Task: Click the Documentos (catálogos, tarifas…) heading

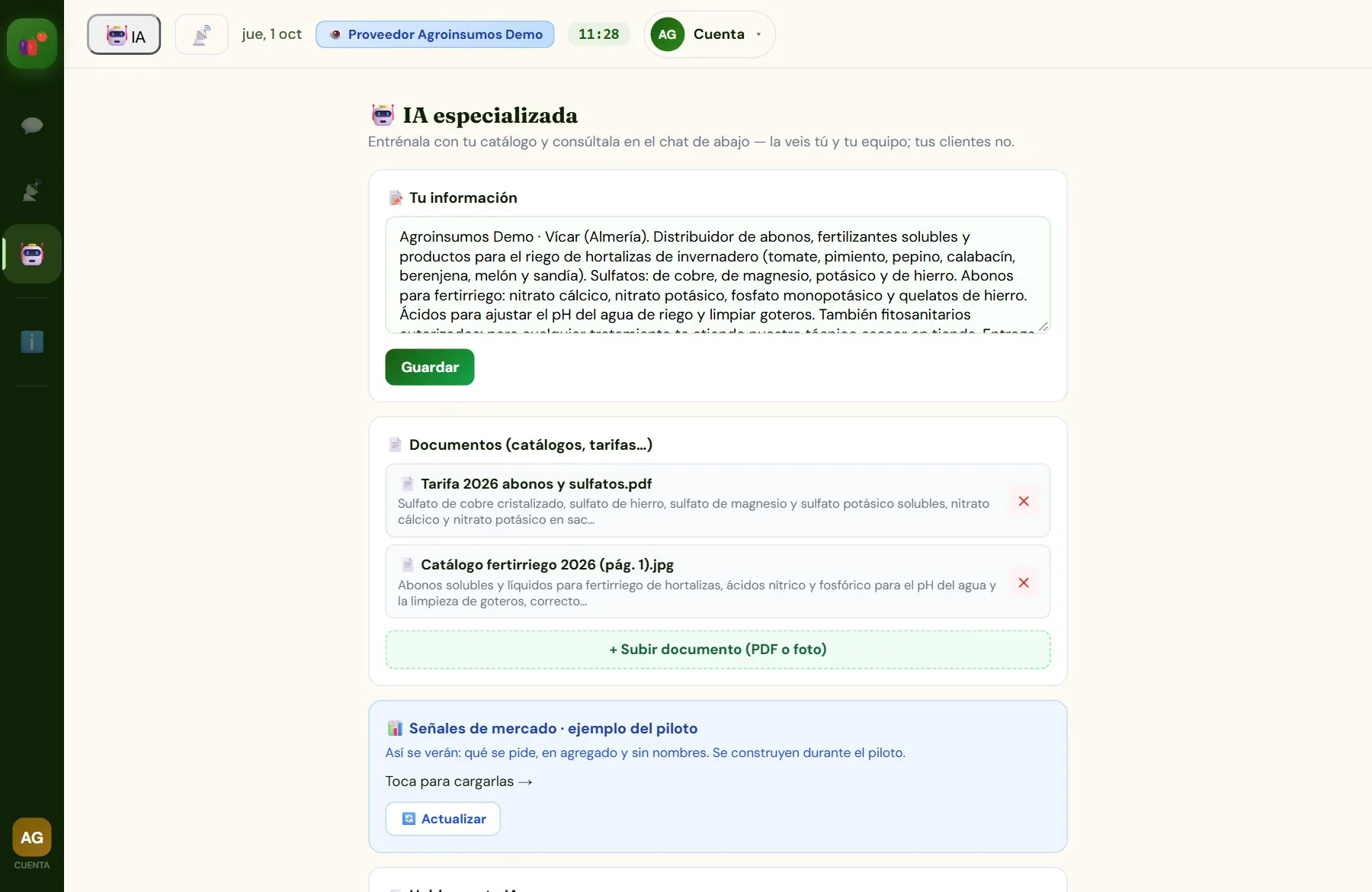Action: (531, 444)
